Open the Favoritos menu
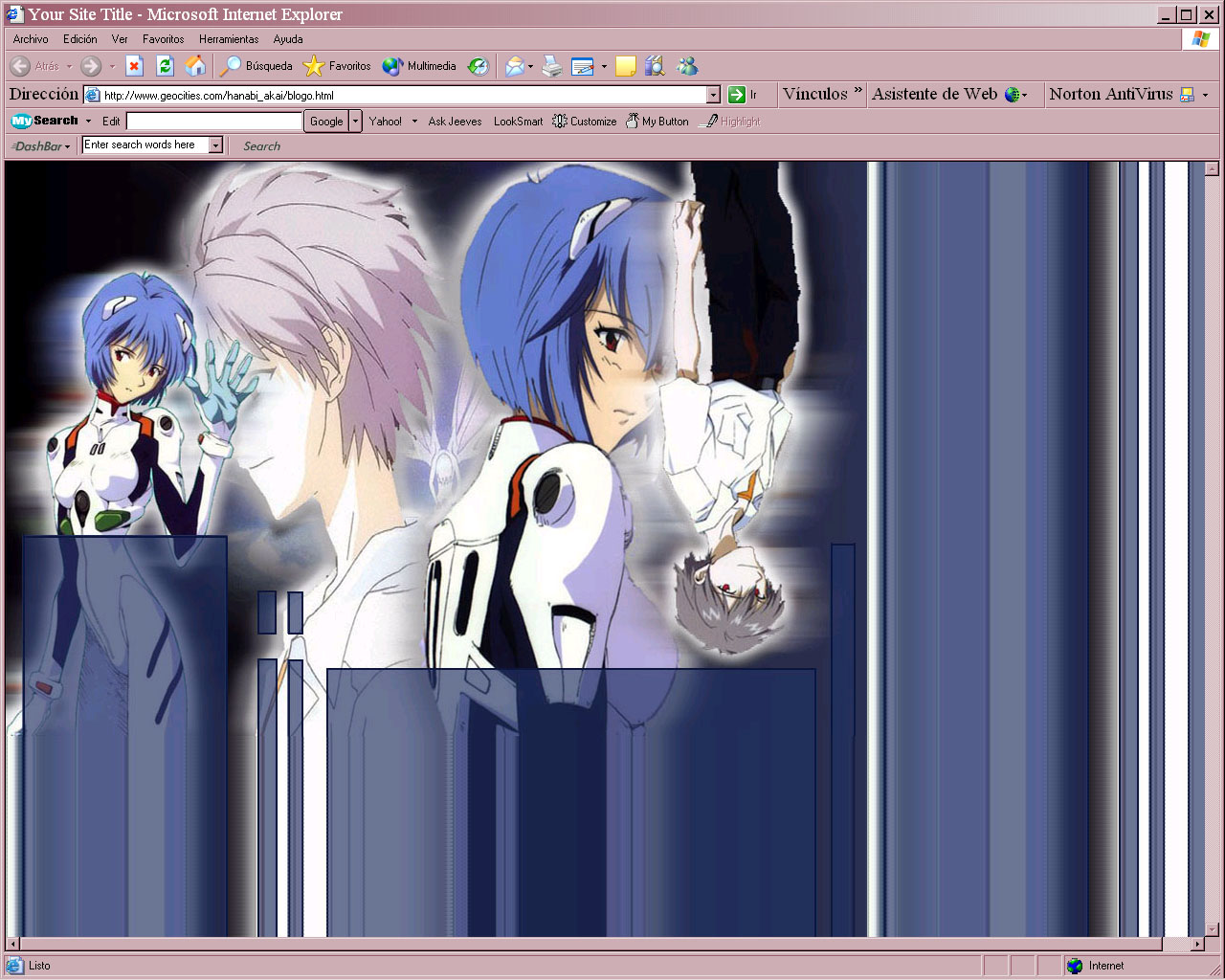Image resolution: width=1225 pixels, height=980 pixels. point(163,39)
